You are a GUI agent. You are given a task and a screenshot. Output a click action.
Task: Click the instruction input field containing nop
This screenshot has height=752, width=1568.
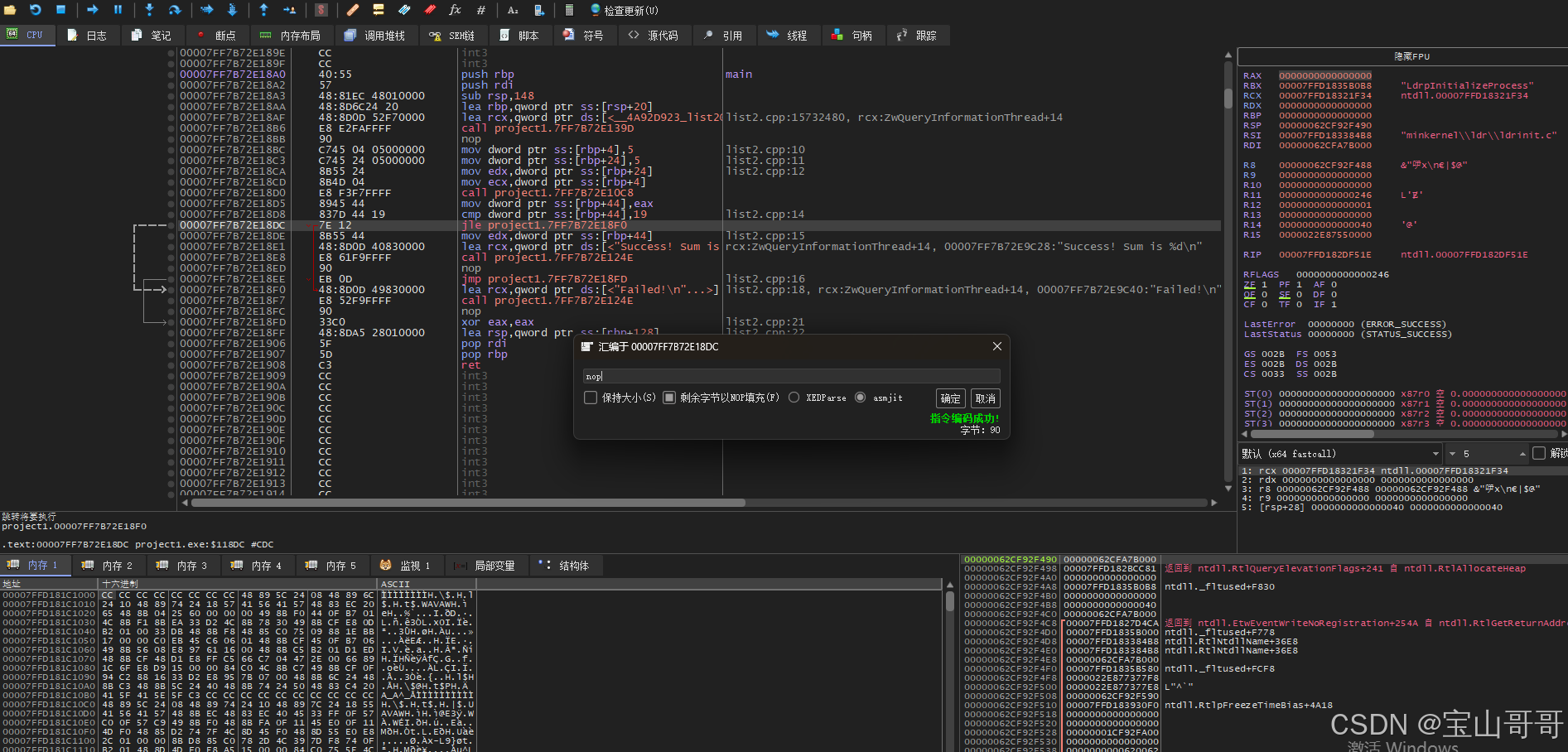point(791,376)
